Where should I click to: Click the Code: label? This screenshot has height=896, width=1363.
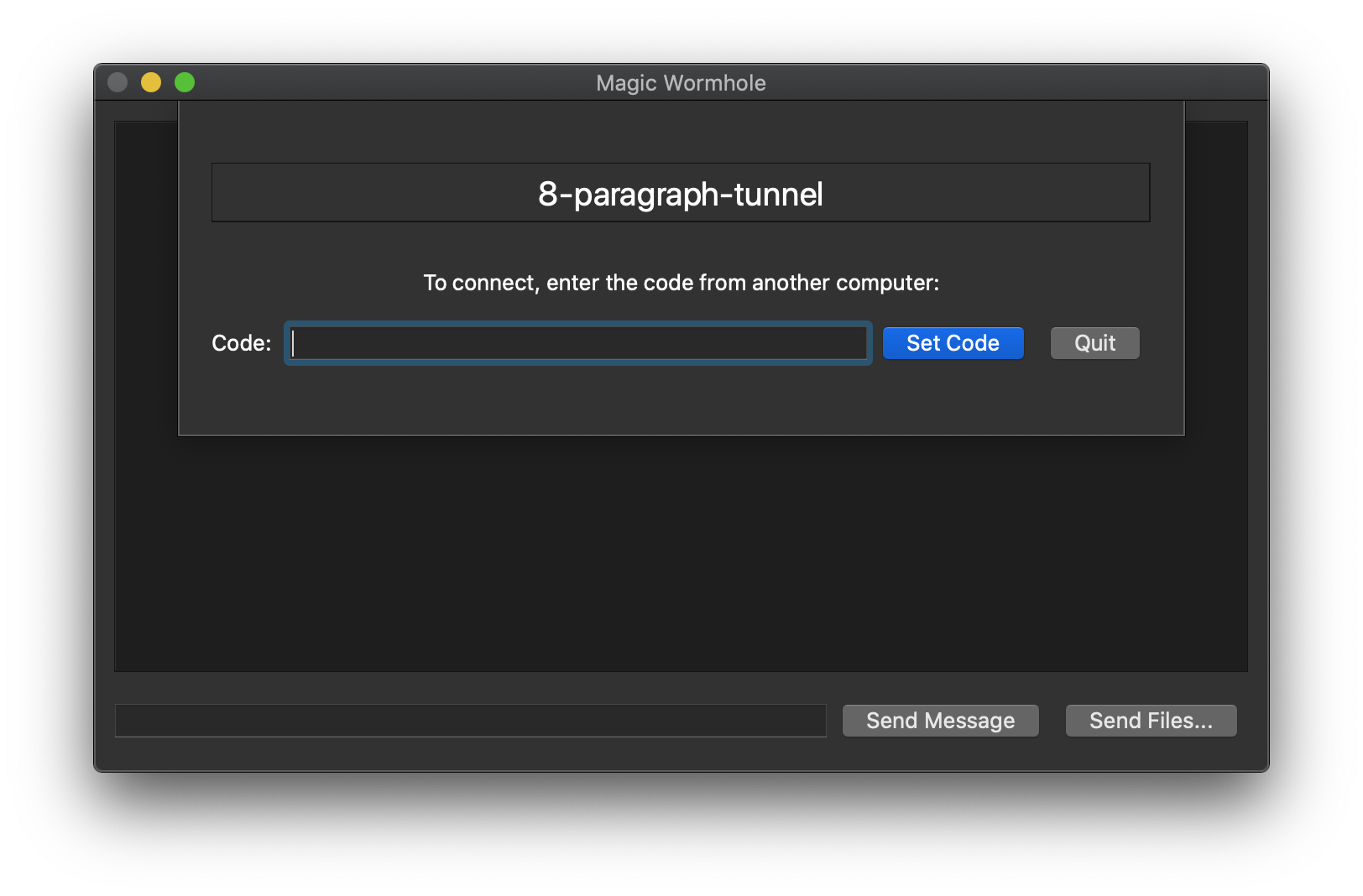(x=242, y=343)
